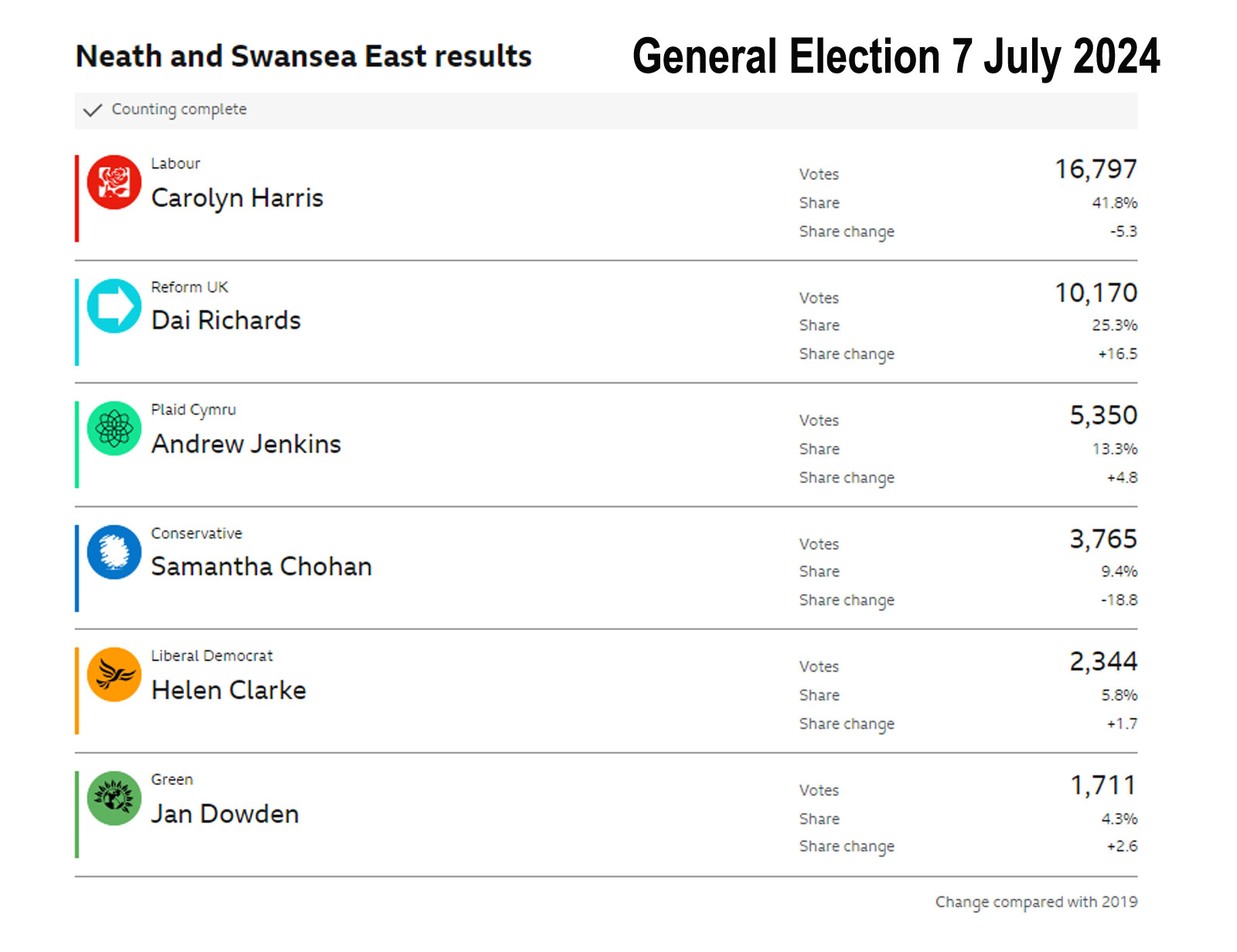
Task: Select candidate name Dai Richards
Action: pyautogui.click(x=227, y=321)
